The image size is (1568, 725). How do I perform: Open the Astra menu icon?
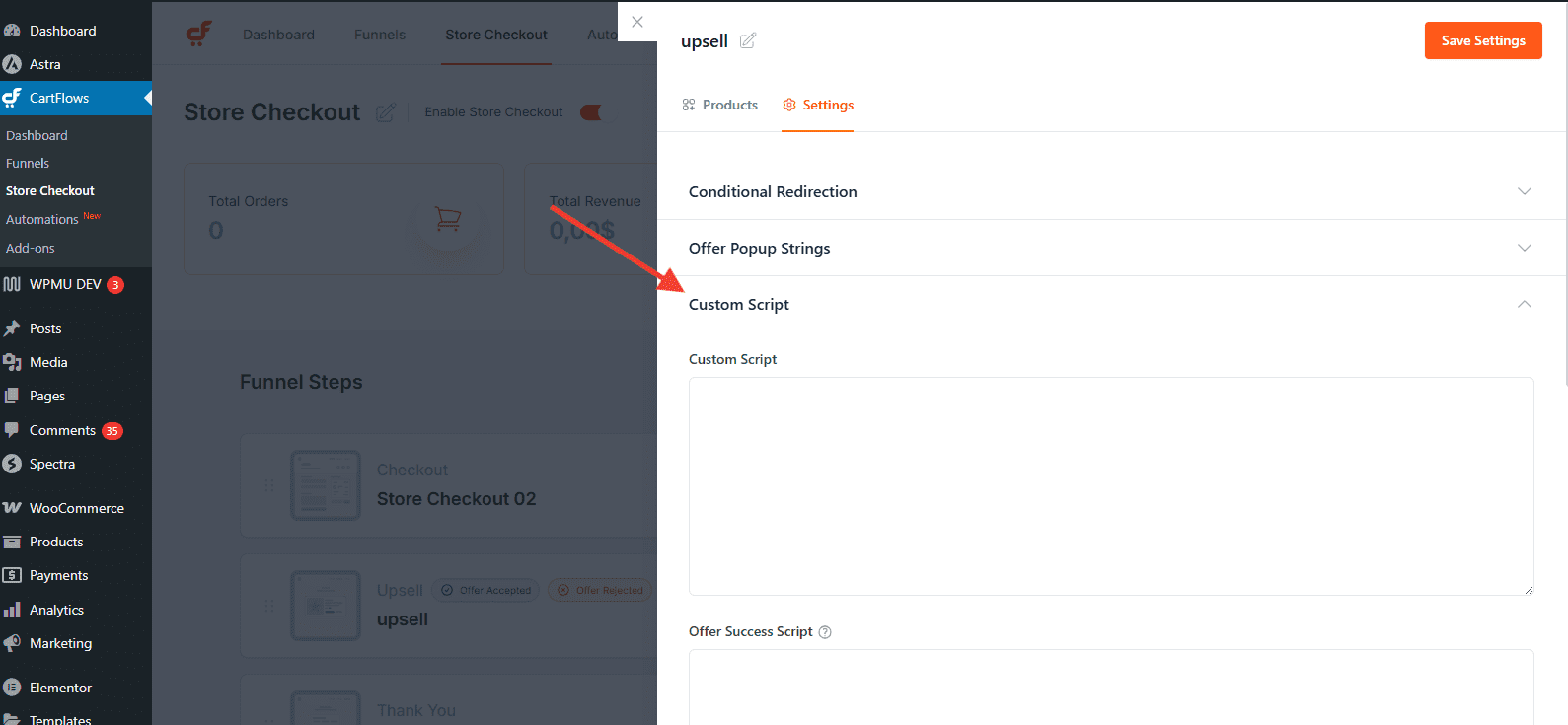[12, 64]
